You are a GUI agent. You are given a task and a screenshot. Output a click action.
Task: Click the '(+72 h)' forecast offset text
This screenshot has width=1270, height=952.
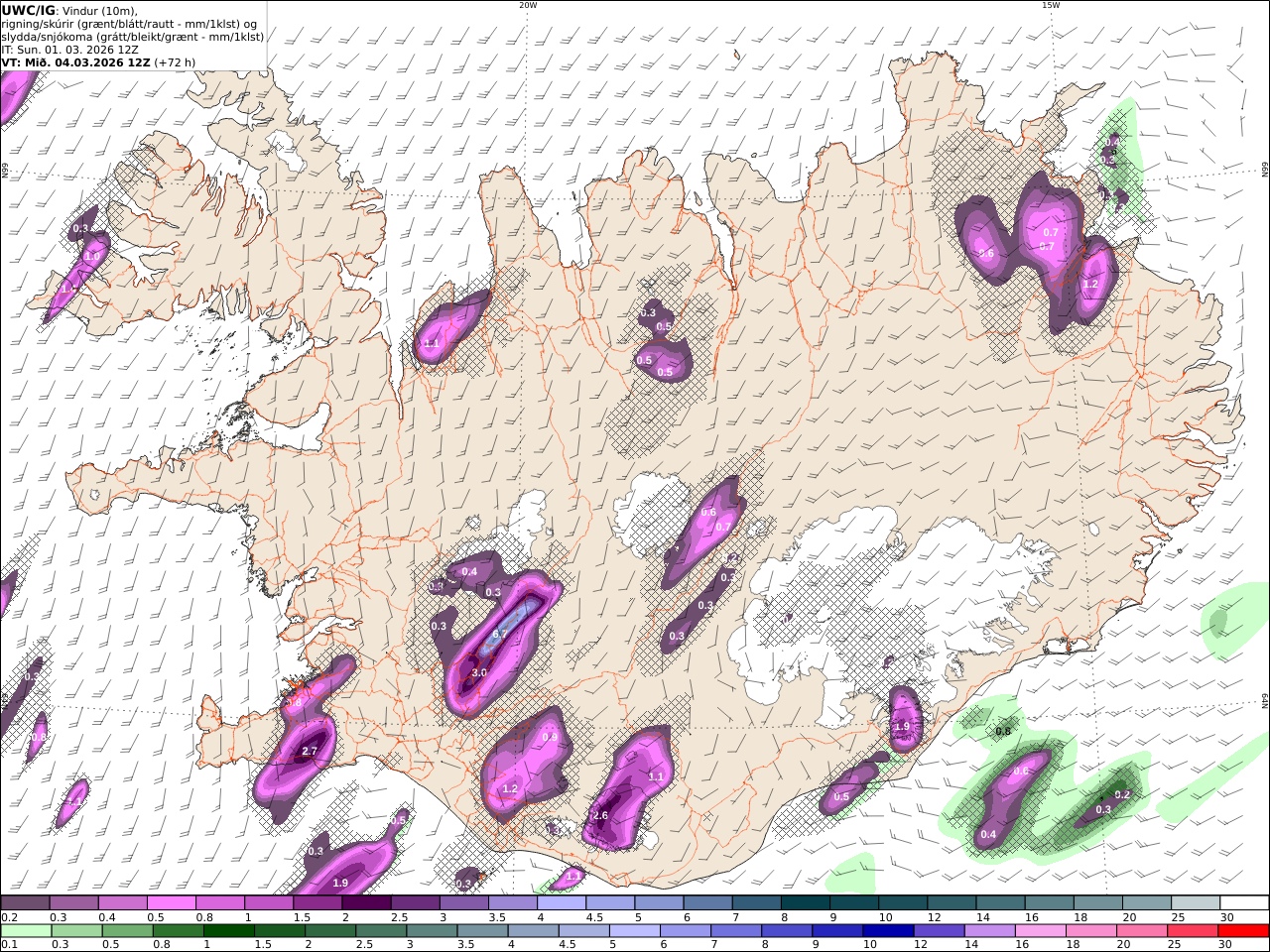tap(176, 62)
